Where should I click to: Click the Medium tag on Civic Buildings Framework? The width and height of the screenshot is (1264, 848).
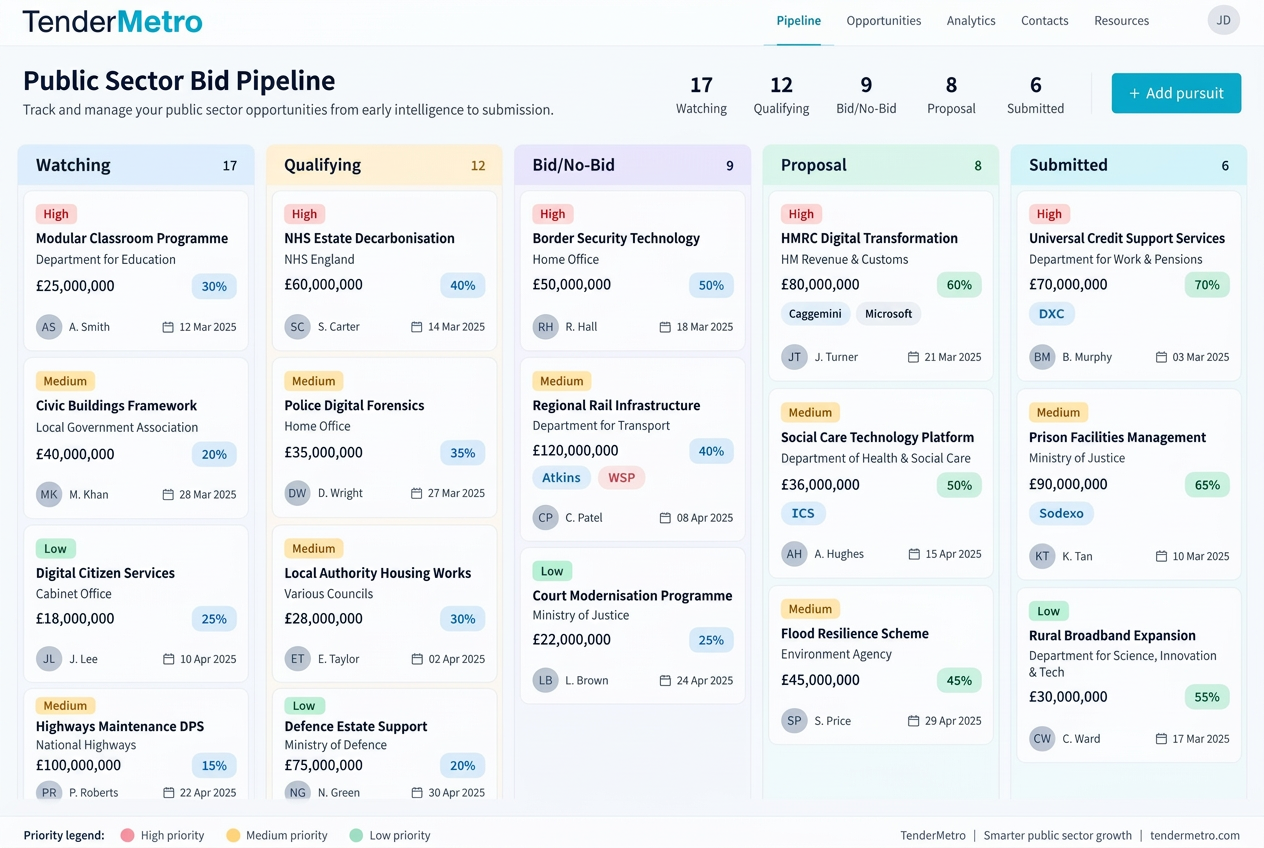(65, 381)
